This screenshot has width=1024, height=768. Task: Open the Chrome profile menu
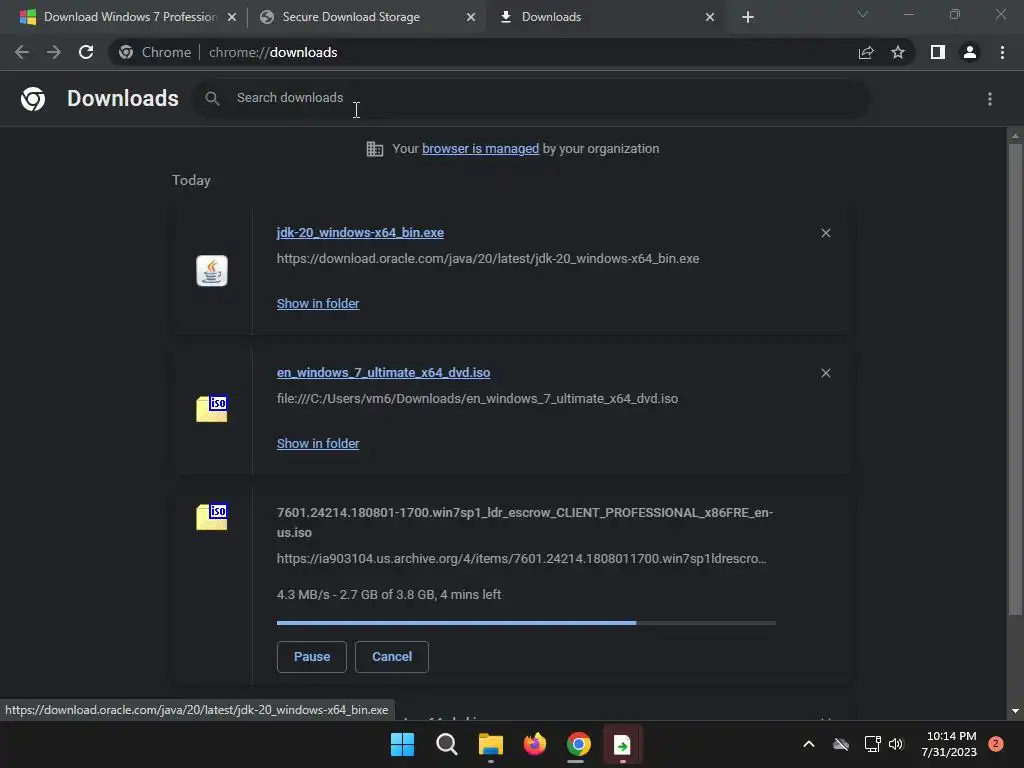click(970, 52)
